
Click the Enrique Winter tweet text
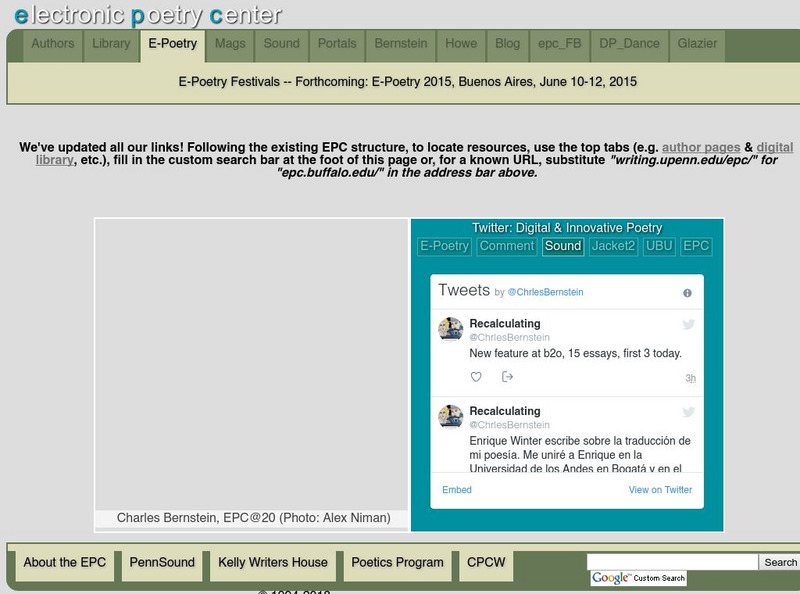(580, 454)
